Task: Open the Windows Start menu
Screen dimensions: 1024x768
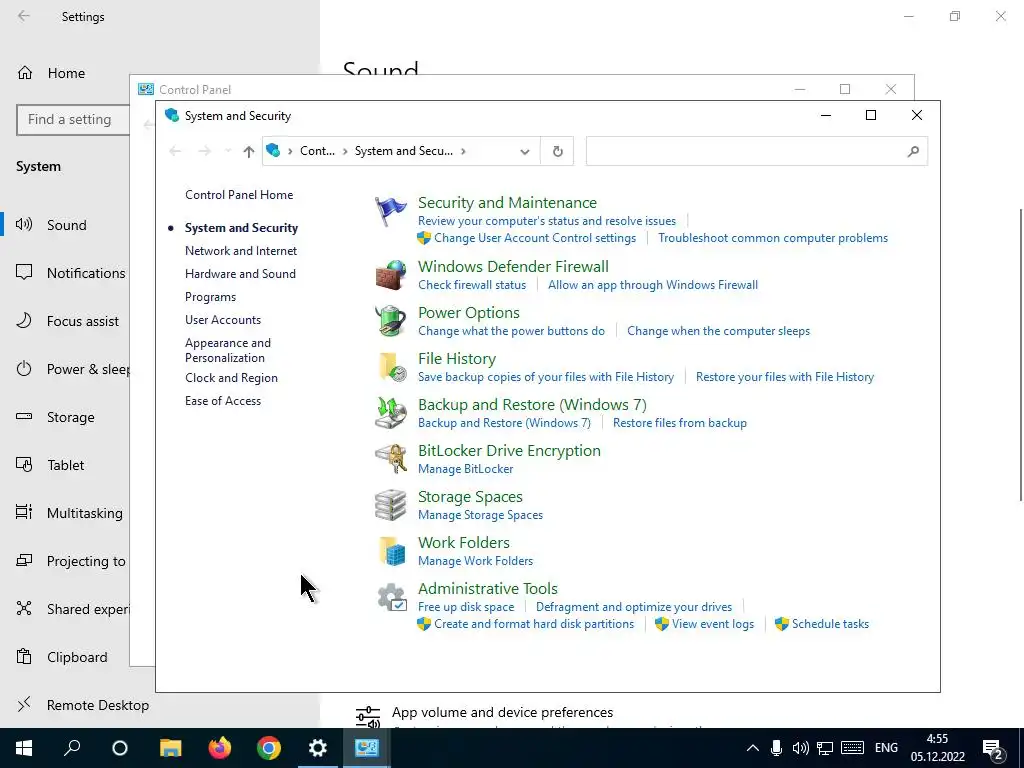Action: point(24,748)
